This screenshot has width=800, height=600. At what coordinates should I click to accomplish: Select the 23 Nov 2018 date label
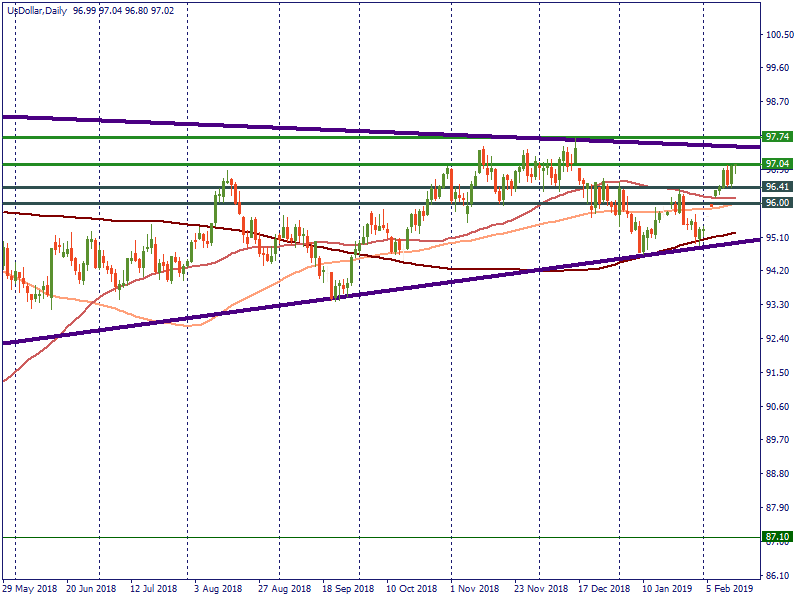pos(541,590)
